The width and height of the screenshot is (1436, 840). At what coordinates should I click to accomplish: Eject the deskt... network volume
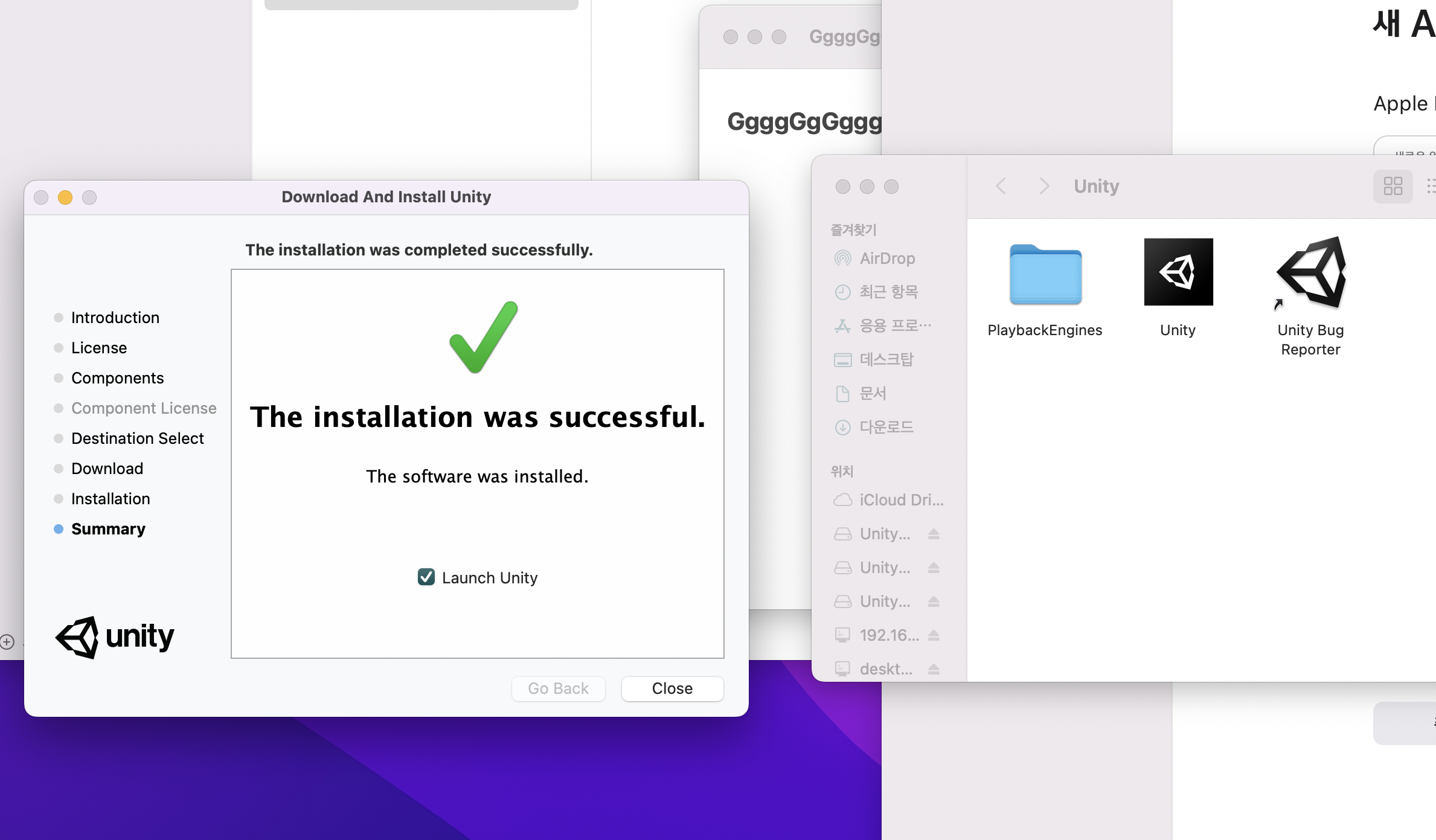[934, 669]
